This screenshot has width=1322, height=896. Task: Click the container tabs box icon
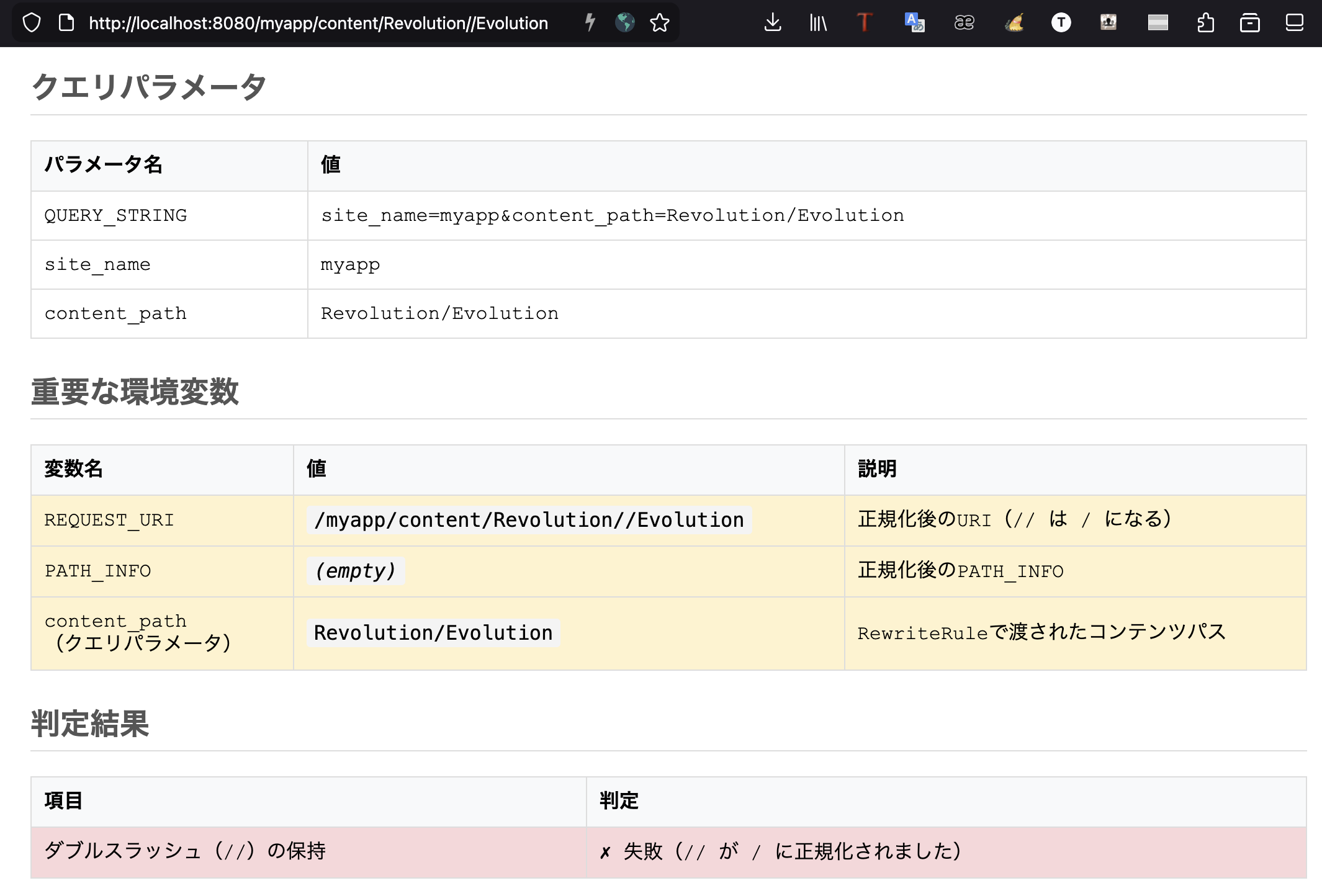pos(1249,23)
